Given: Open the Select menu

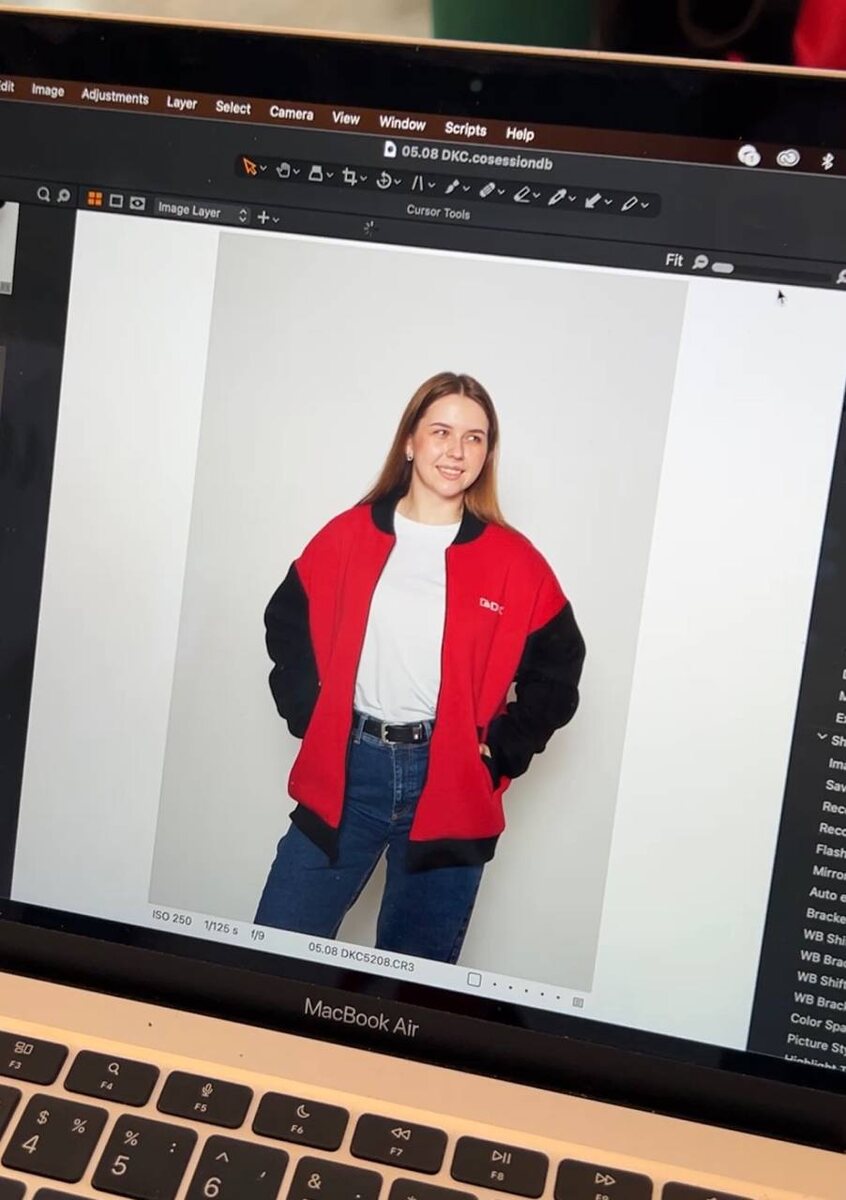Looking at the screenshot, I should coord(233,107).
